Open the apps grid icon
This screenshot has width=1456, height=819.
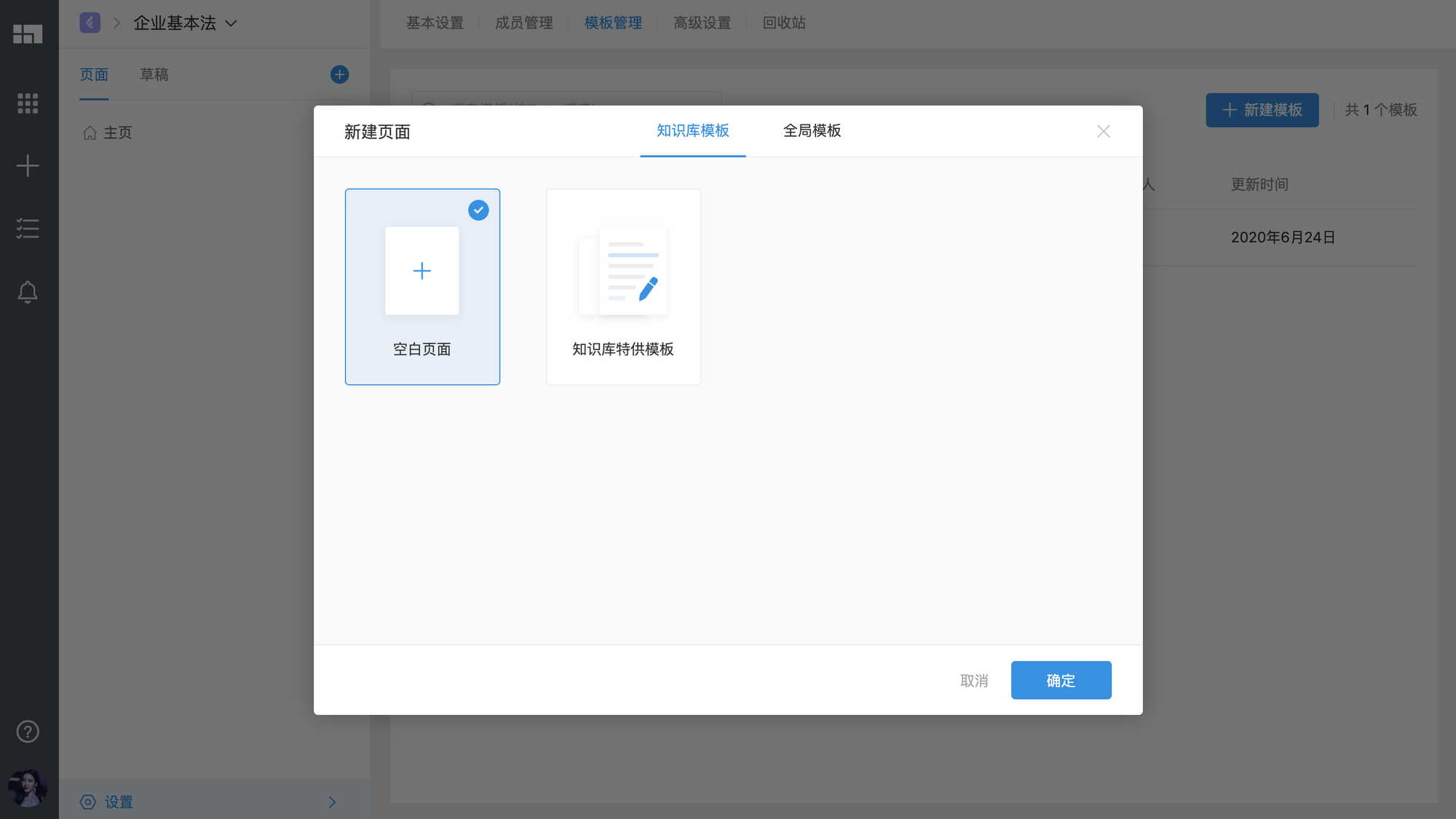pyautogui.click(x=28, y=103)
